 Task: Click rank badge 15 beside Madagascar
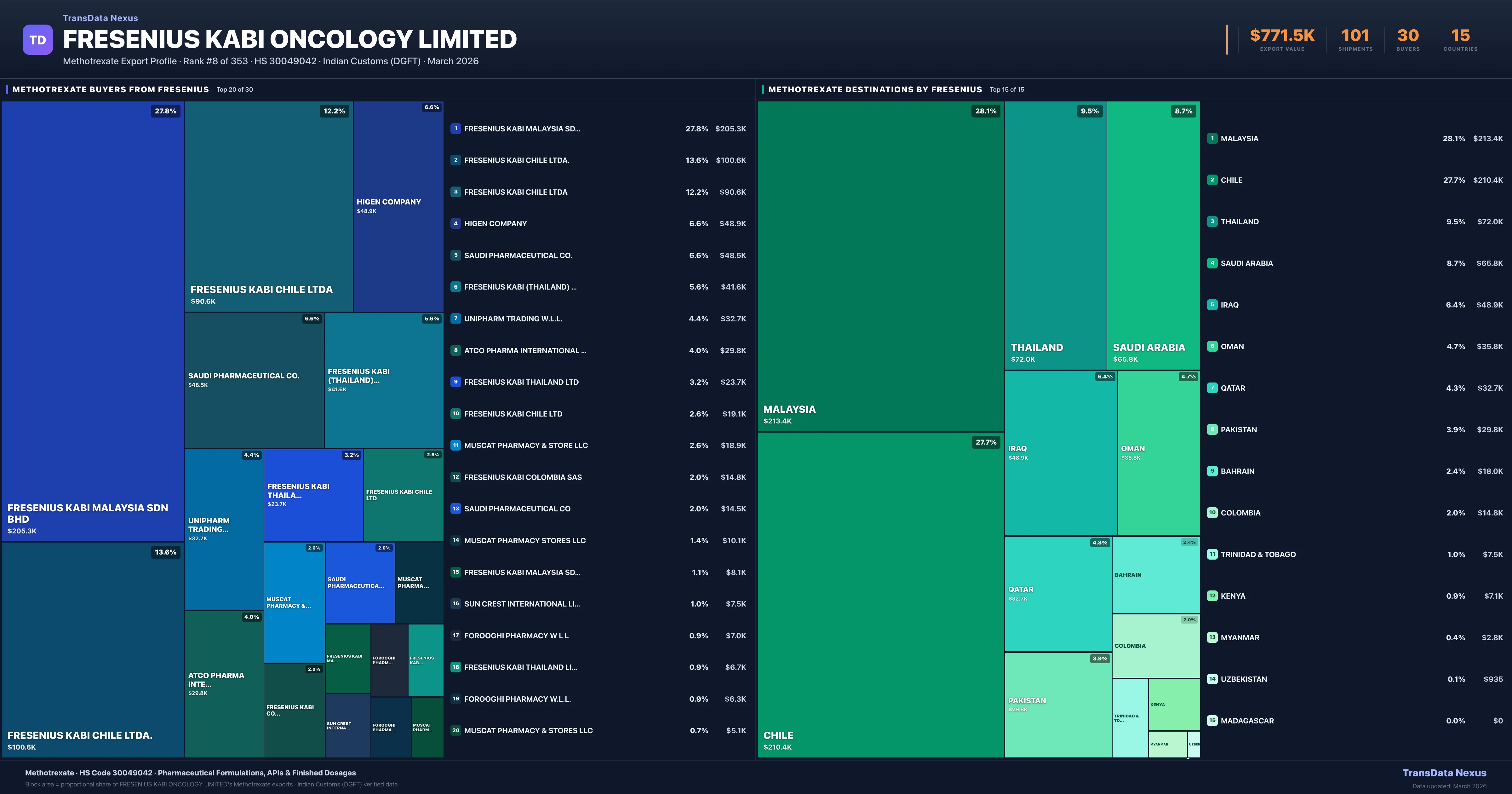point(1212,721)
